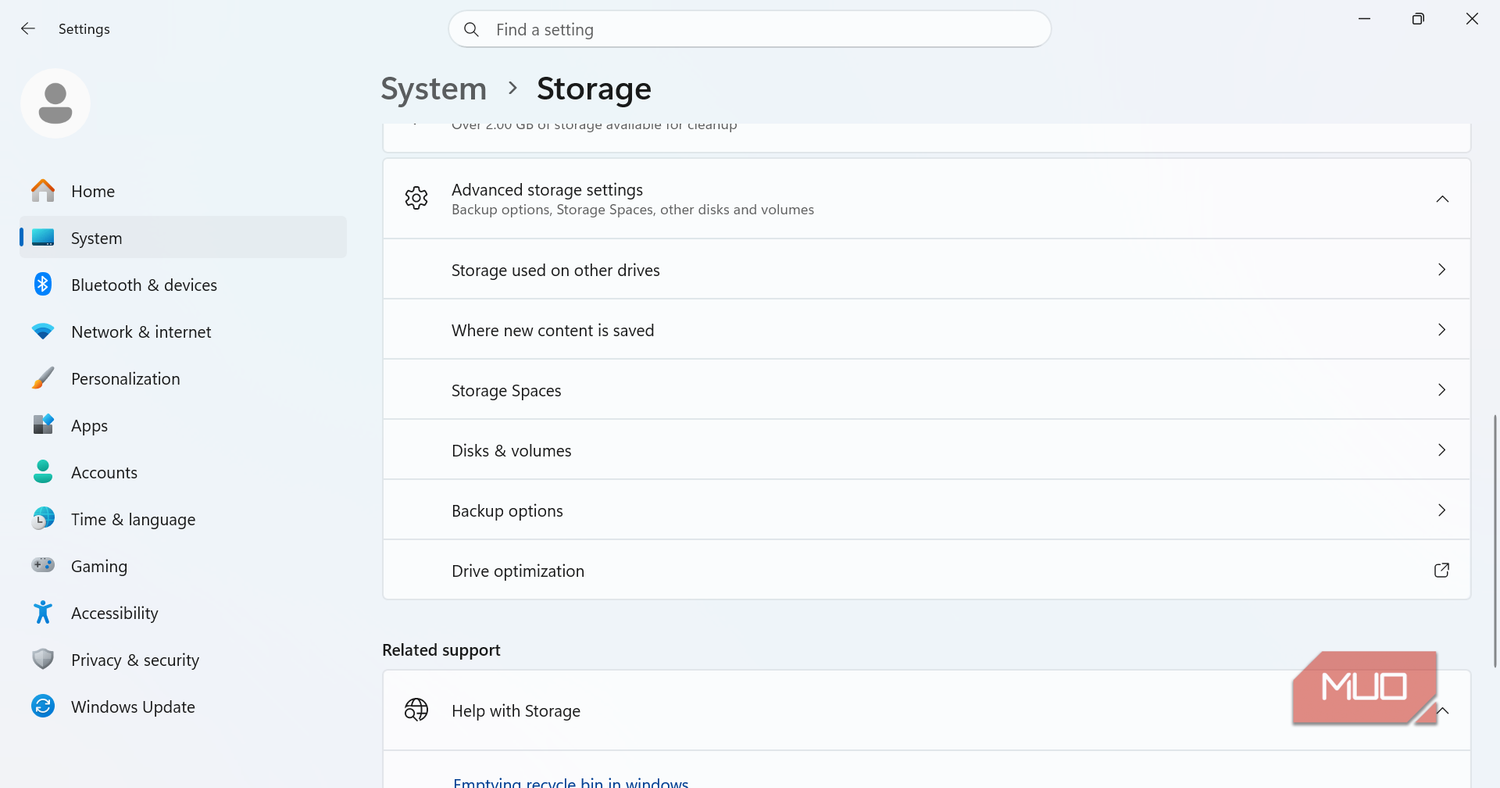The image size is (1500, 788).
Task: Open Drive optimization
Action: coord(926,570)
